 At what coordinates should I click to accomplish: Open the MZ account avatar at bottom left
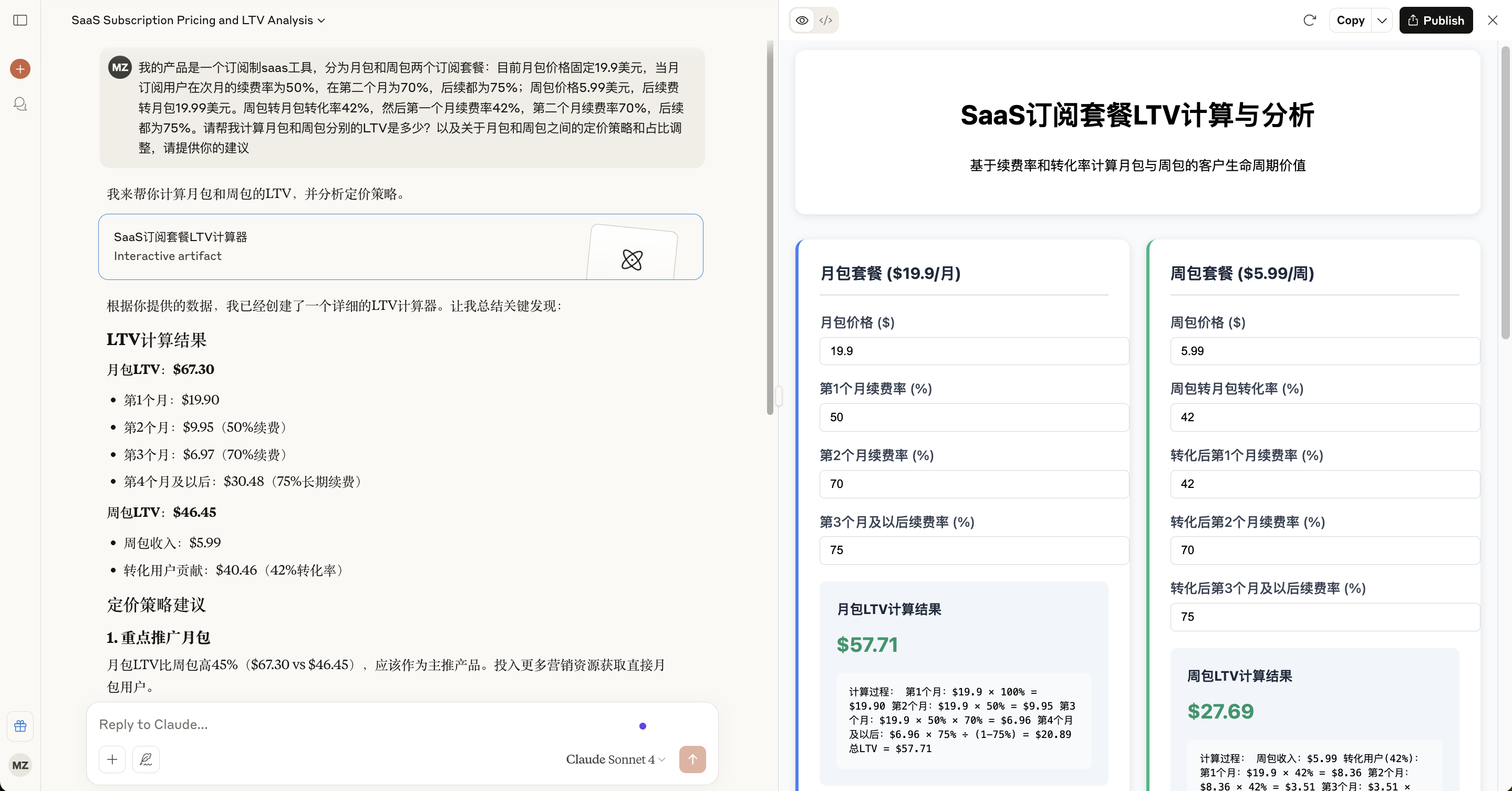[20, 765]
